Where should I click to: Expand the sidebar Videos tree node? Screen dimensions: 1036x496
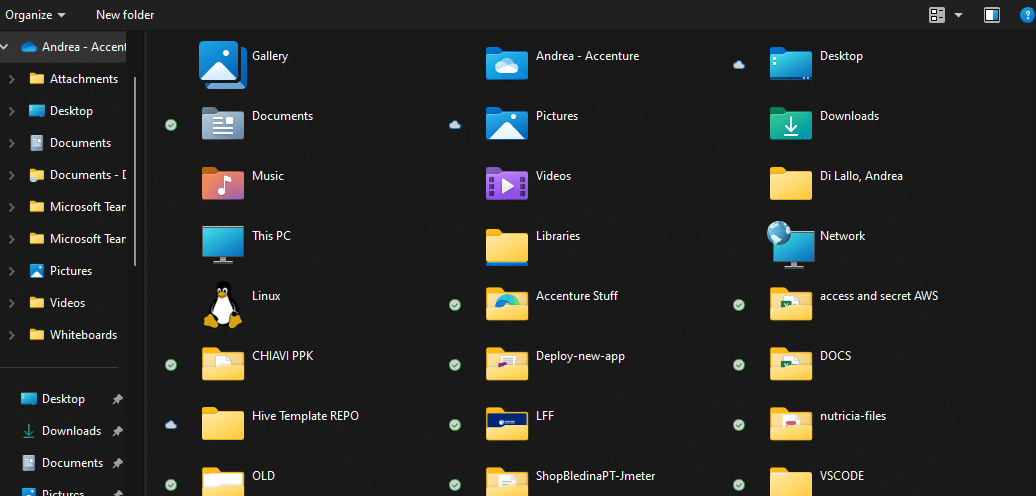pyautogui.click(x=11, y=303)
